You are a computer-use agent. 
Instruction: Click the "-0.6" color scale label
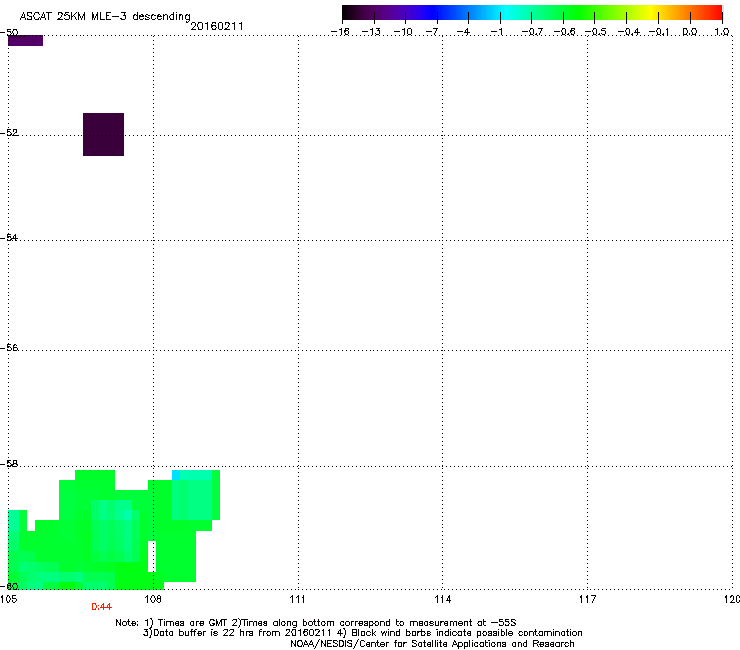tap(564, 32)
